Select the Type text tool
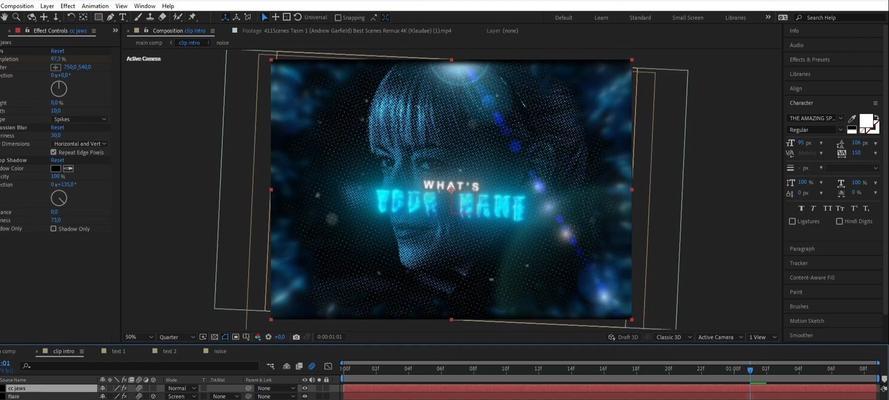This screenshot has height=400, width=889. pos(122,17)
